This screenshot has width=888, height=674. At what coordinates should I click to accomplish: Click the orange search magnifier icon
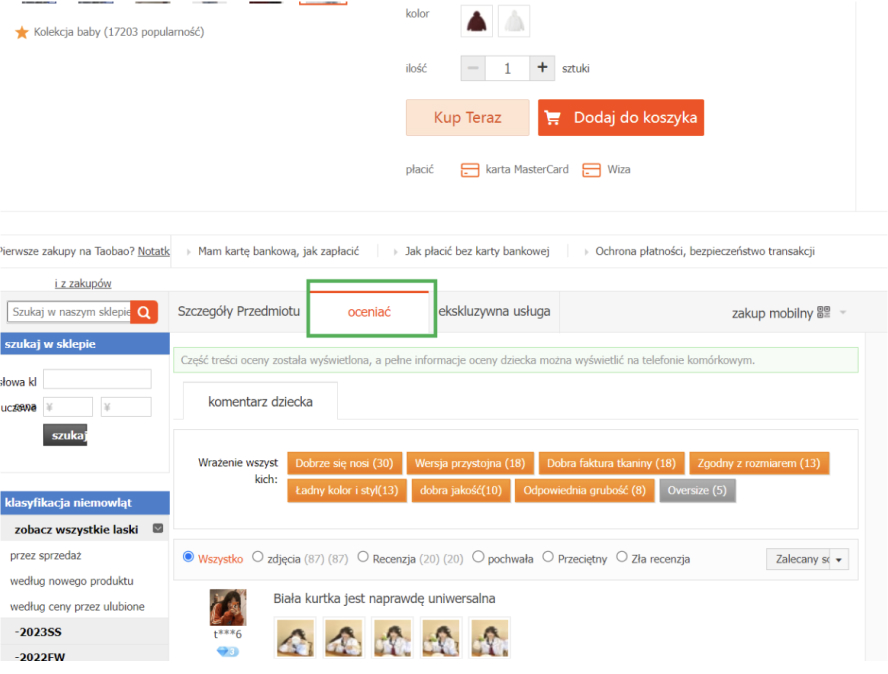pyautogui.click(x=145, y=312)
